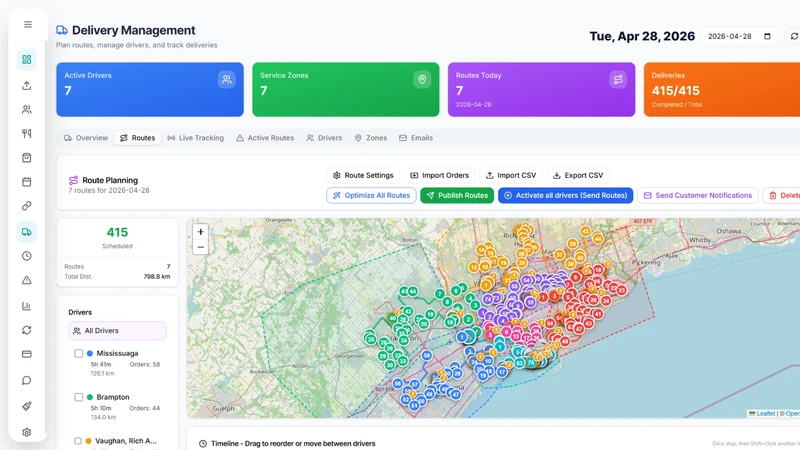
Task: Click the blue Mississauga color dot
Action: [x=90, y=353]
